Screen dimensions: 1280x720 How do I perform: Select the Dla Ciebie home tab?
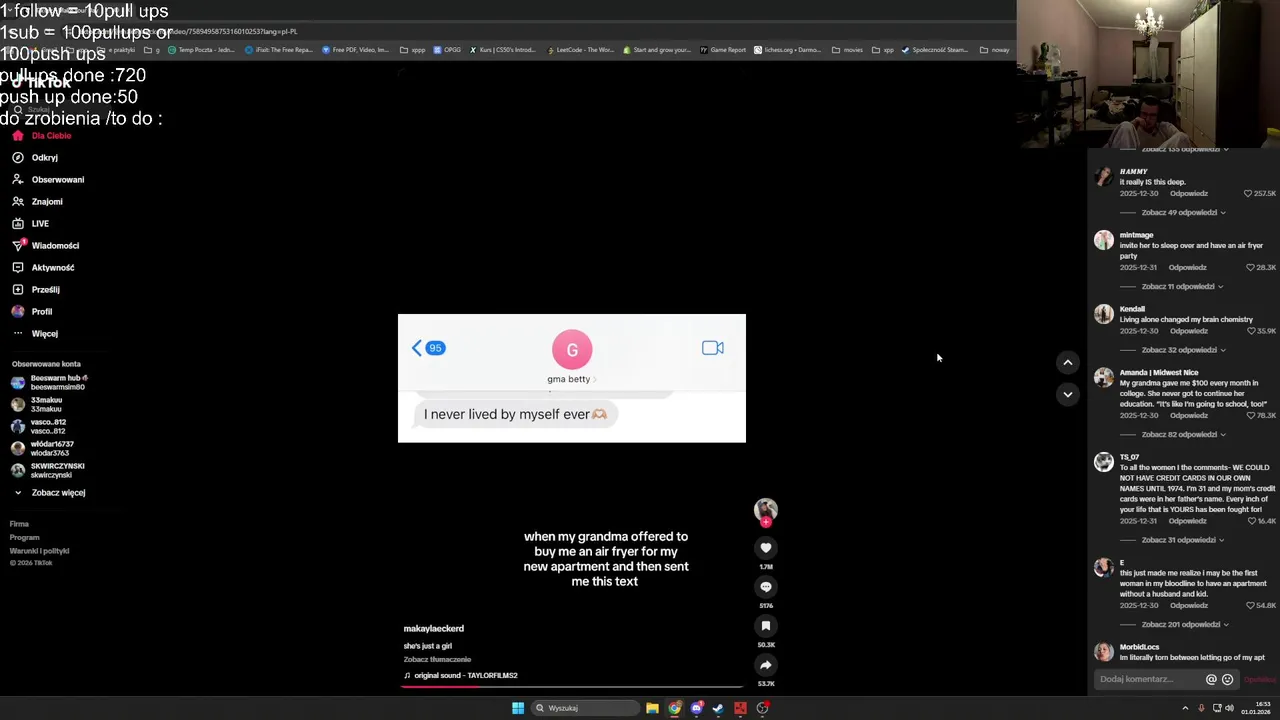[42, 136]
